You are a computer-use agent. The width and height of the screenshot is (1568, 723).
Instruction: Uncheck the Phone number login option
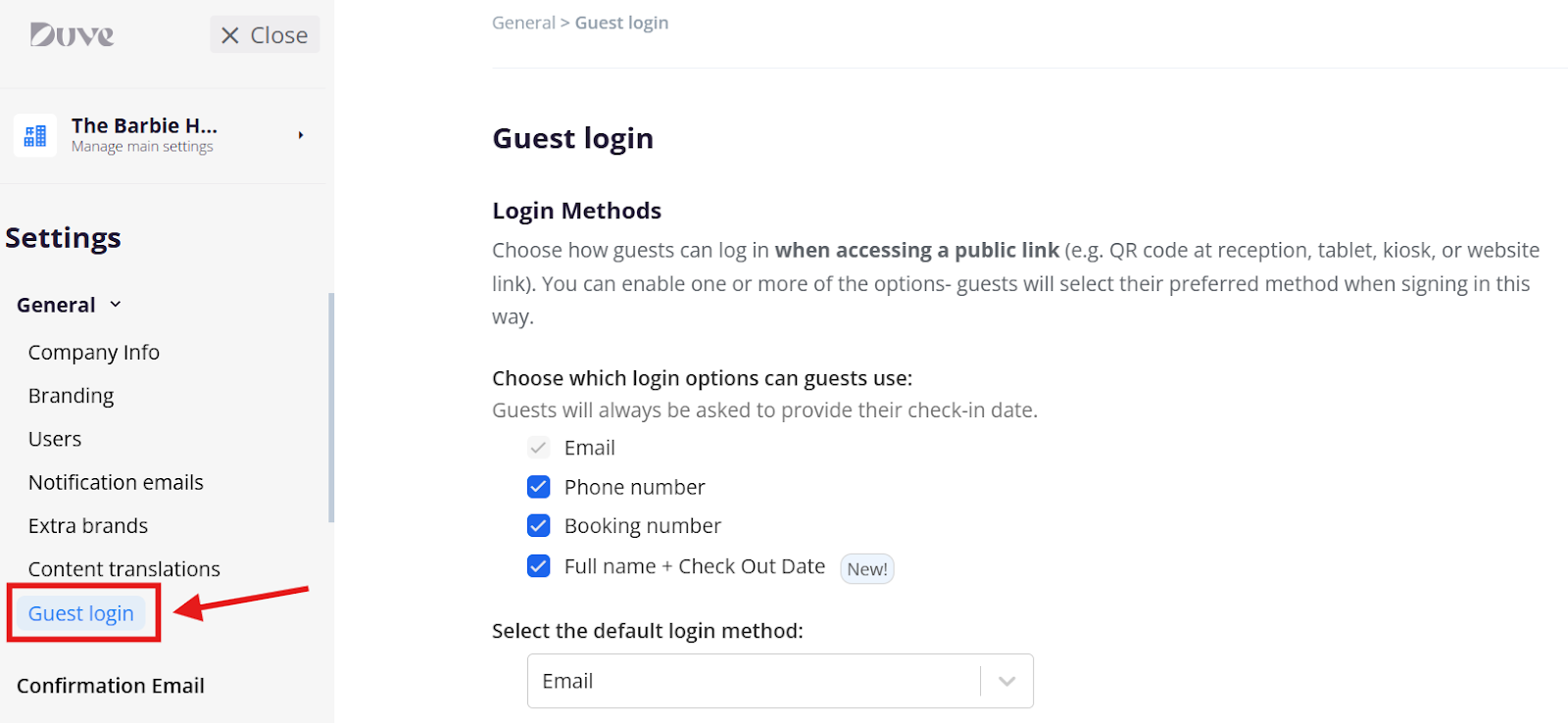pos(539,487)
